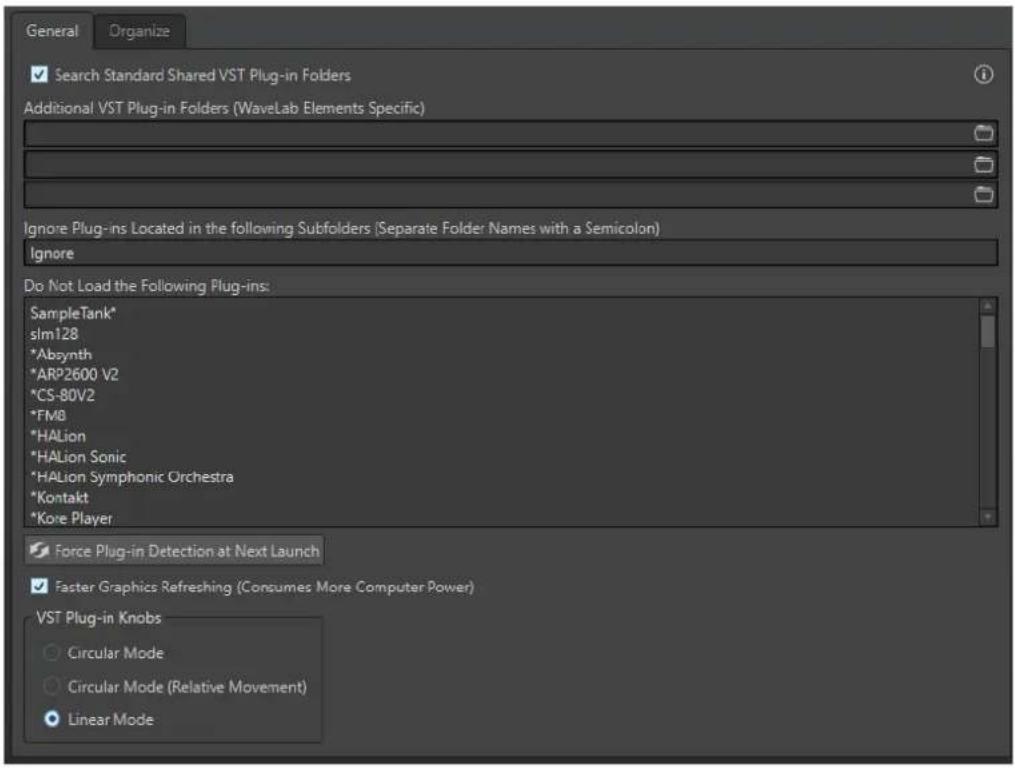Browse folder for second additional VST path
This screenshot has width=1015, height=768.
(983, 164)
